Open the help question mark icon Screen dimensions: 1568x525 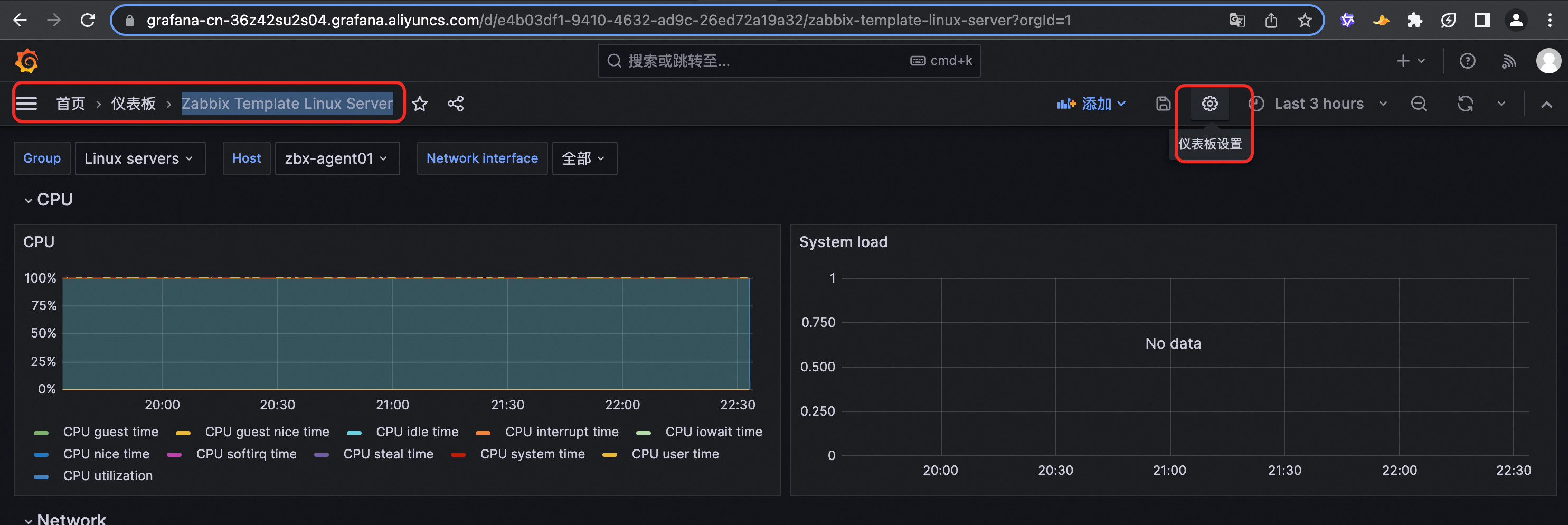(x=1468, y=61)
